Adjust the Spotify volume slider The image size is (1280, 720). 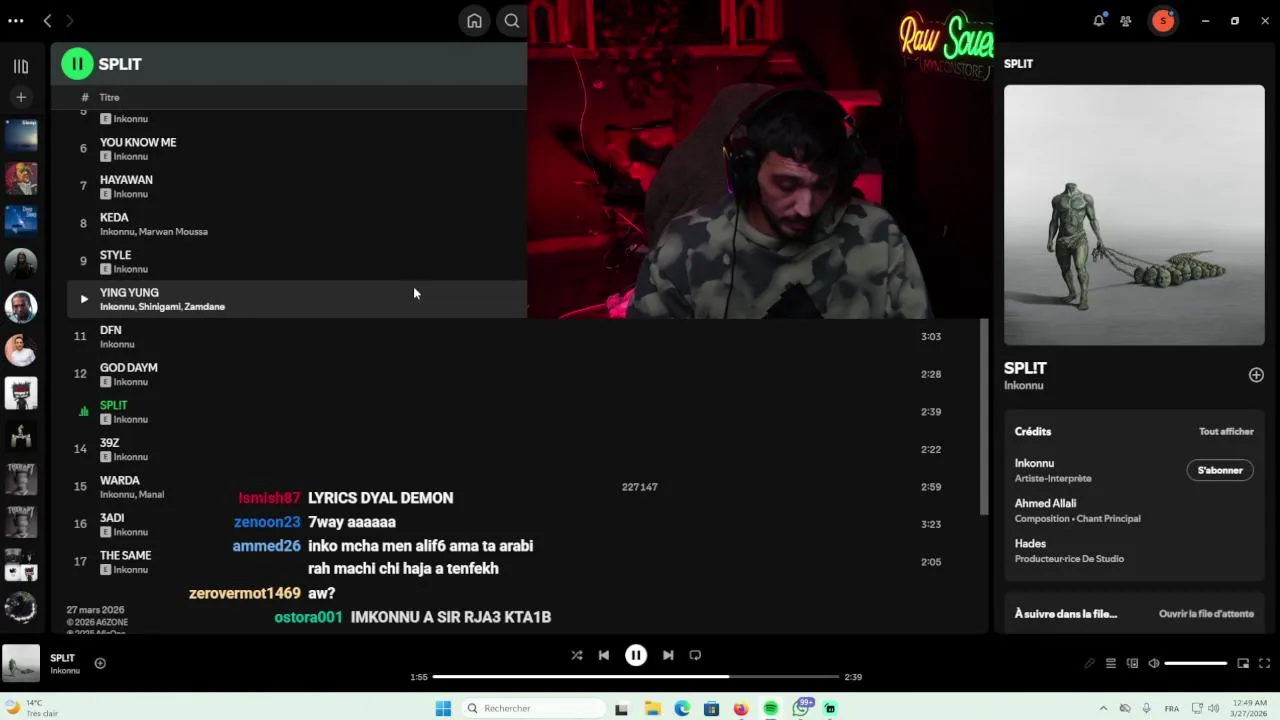1196,663
